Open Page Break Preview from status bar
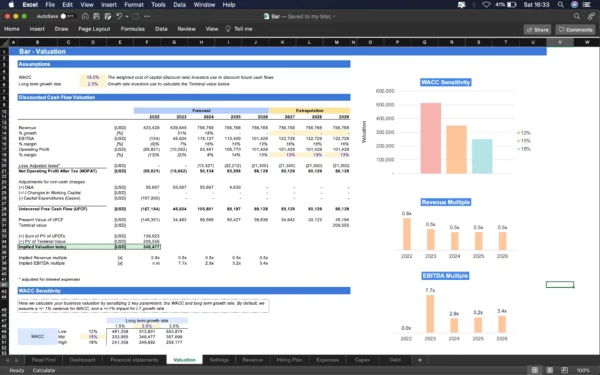 coord(564,370)
